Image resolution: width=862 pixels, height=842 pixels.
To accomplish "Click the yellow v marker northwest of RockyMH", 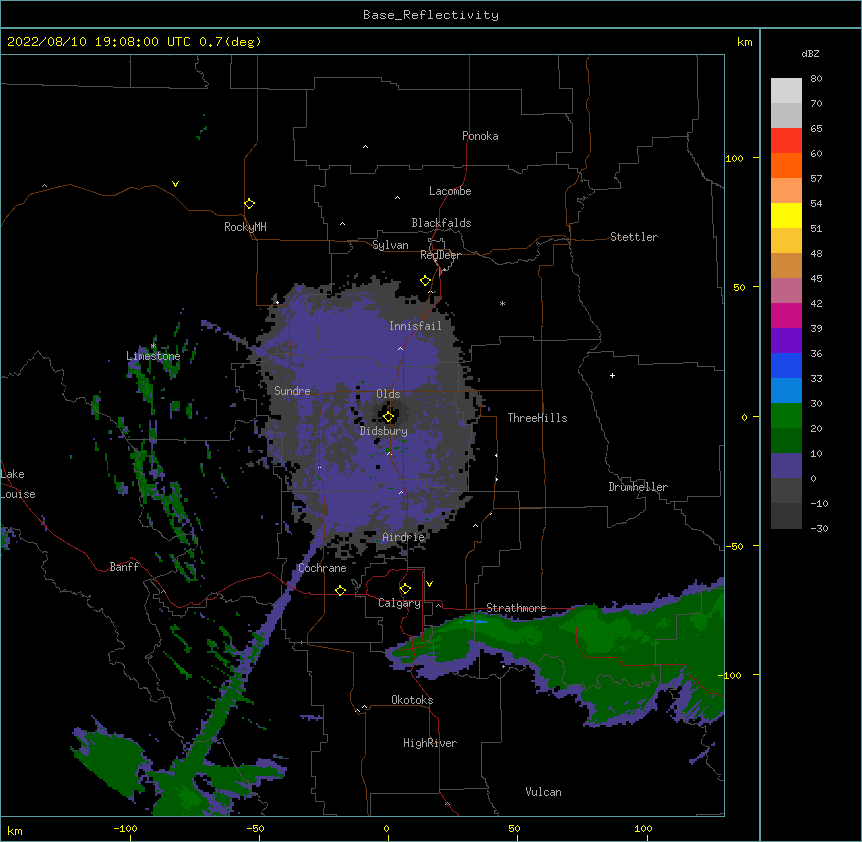I will 175,184.
